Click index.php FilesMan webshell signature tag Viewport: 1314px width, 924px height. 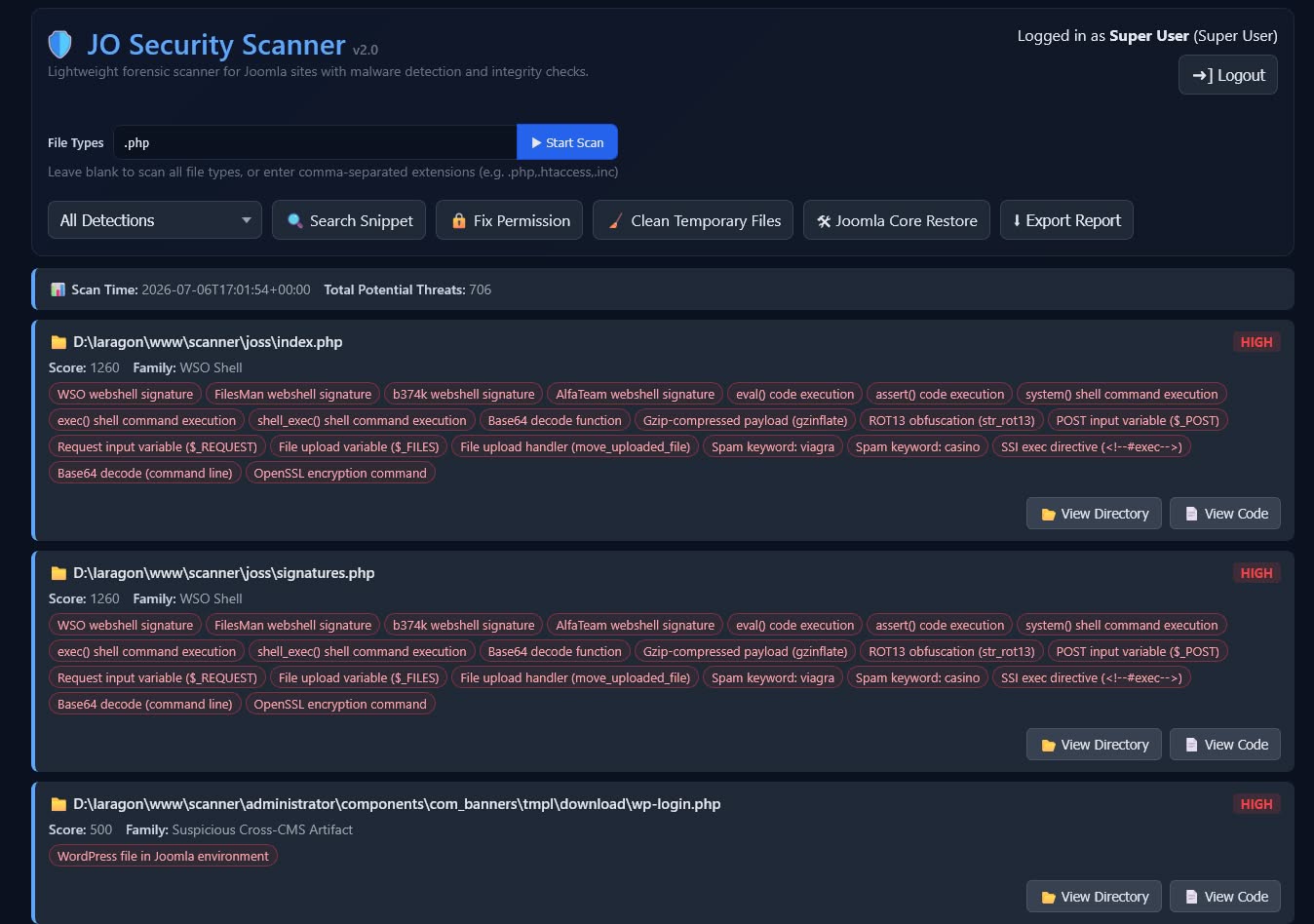[x=292, y=394]
